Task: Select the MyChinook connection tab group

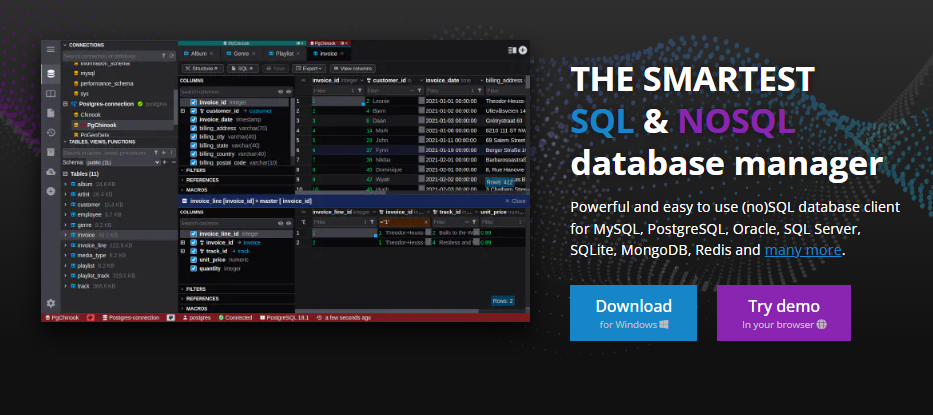Action: click(x=241, y=43)
